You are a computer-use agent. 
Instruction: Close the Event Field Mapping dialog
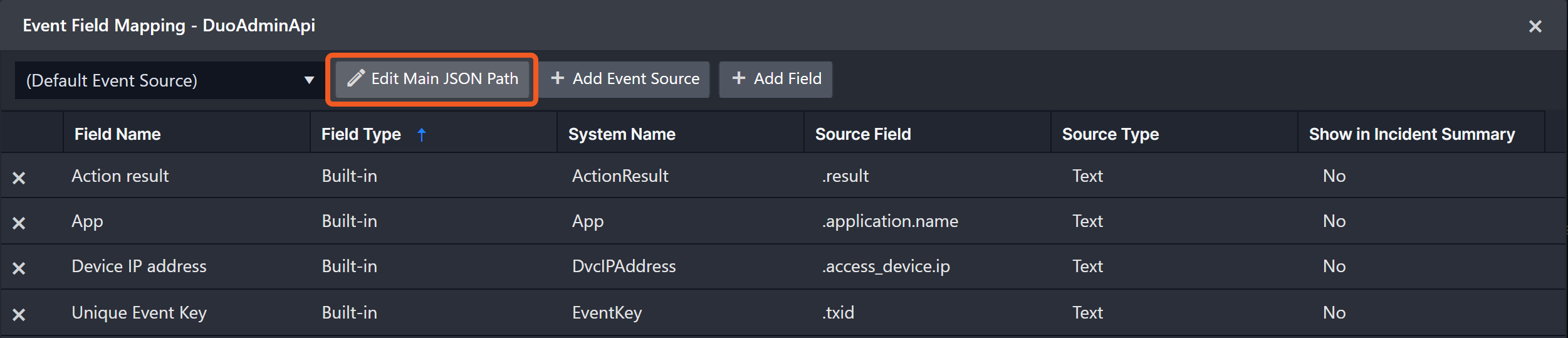pyautogui.click(x=1535, y=26)
